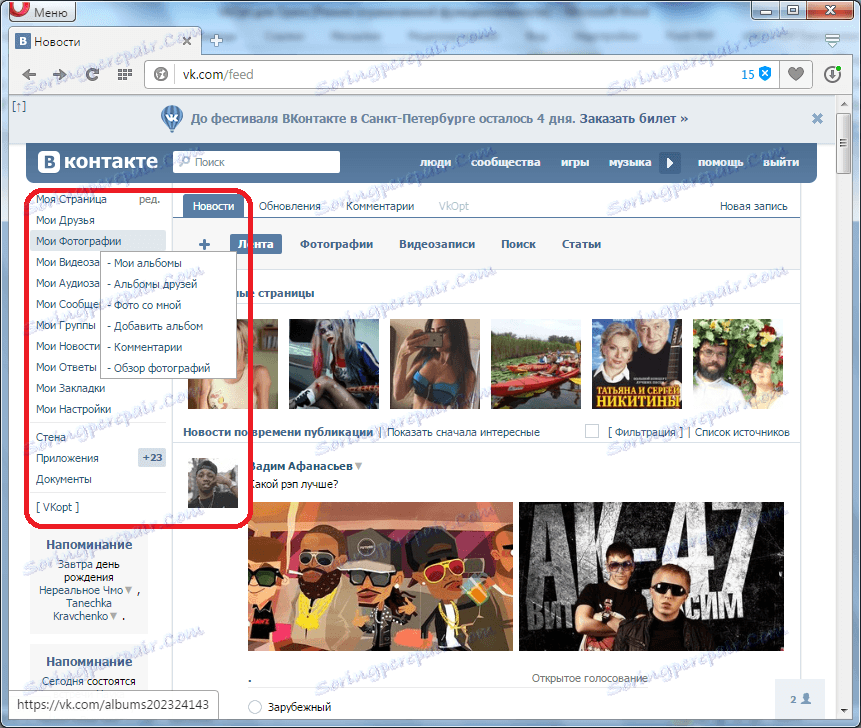Start music with the play button in header
The image size is (861, 728).
click(669, 163)
